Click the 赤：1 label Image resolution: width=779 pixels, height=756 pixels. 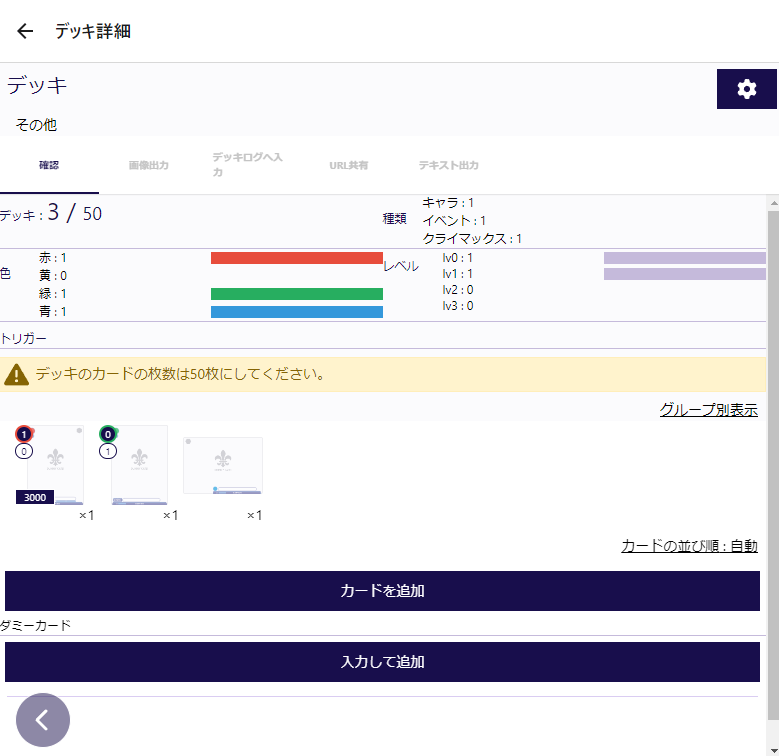(53, 258)
